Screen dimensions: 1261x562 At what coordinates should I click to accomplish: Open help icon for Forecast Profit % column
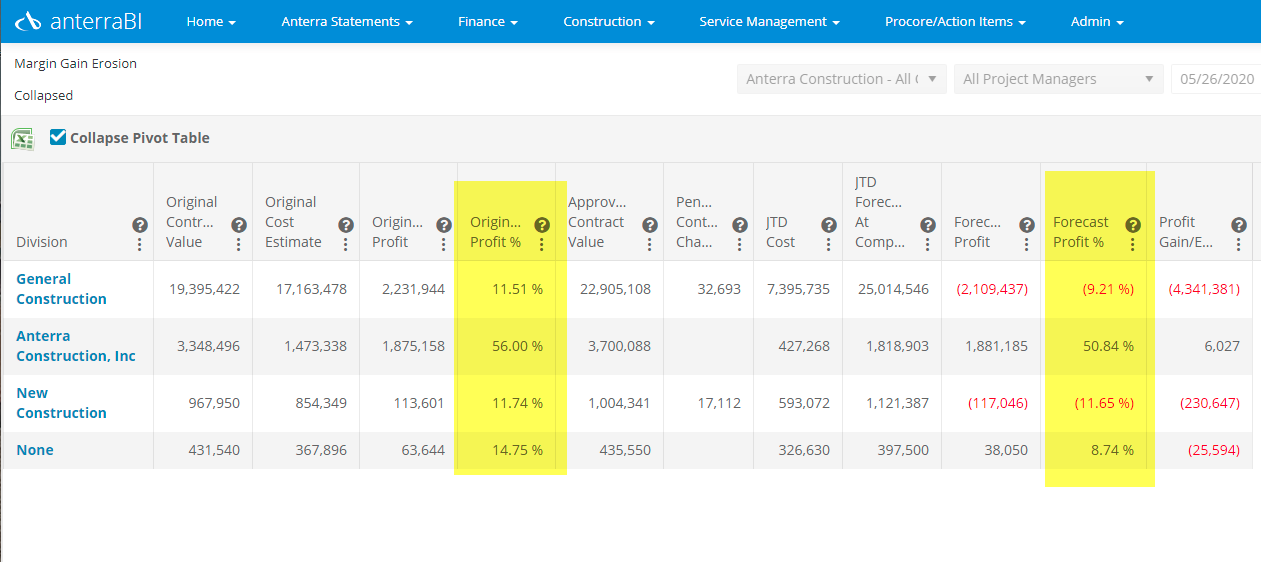(1133, 225)
